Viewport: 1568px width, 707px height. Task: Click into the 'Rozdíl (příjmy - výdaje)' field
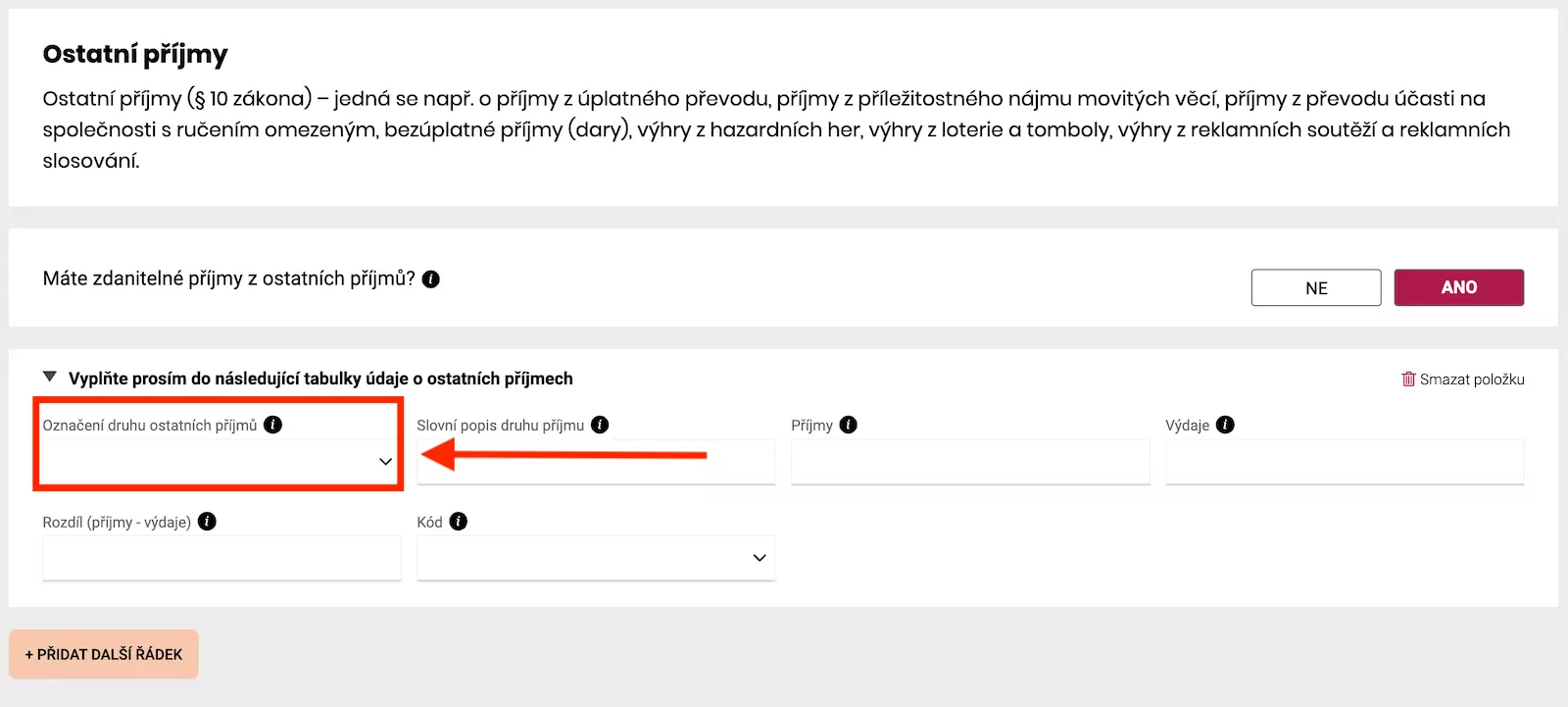(x=221, y=557)
